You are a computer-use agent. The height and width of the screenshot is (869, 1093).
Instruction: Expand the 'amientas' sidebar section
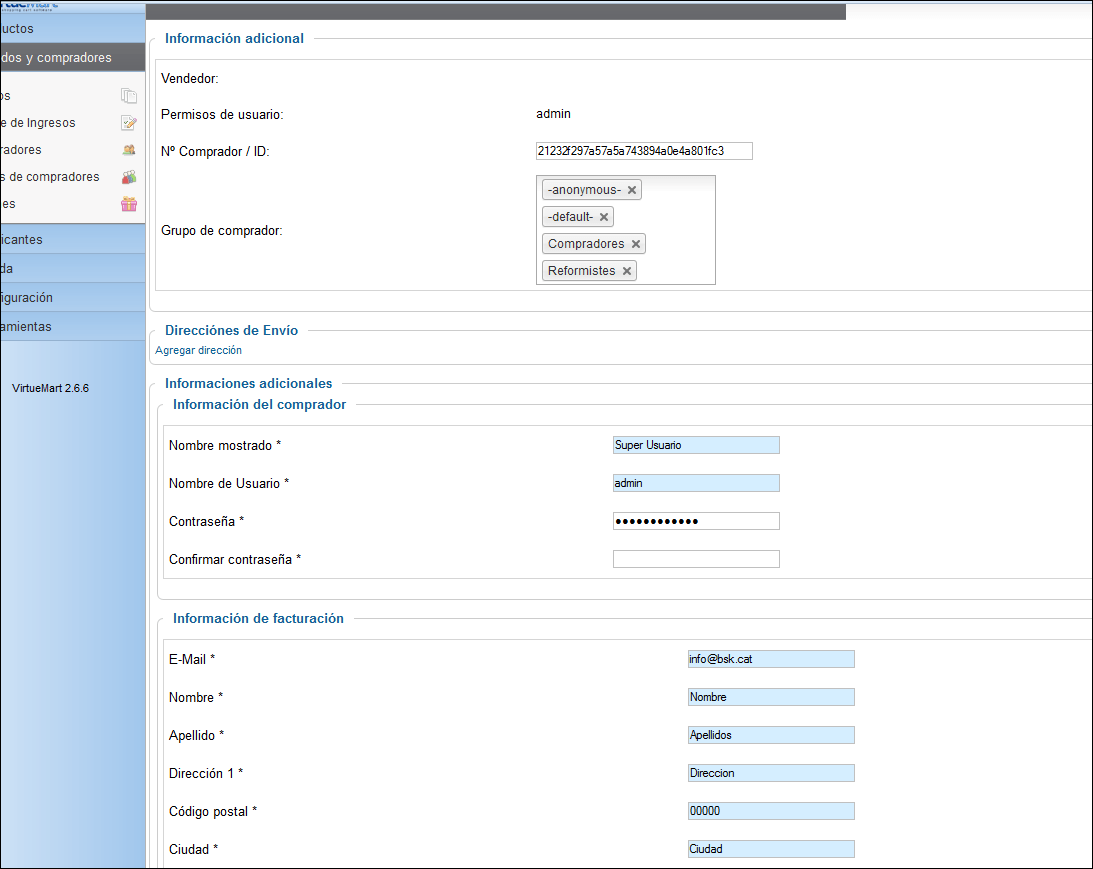(72, 327)
